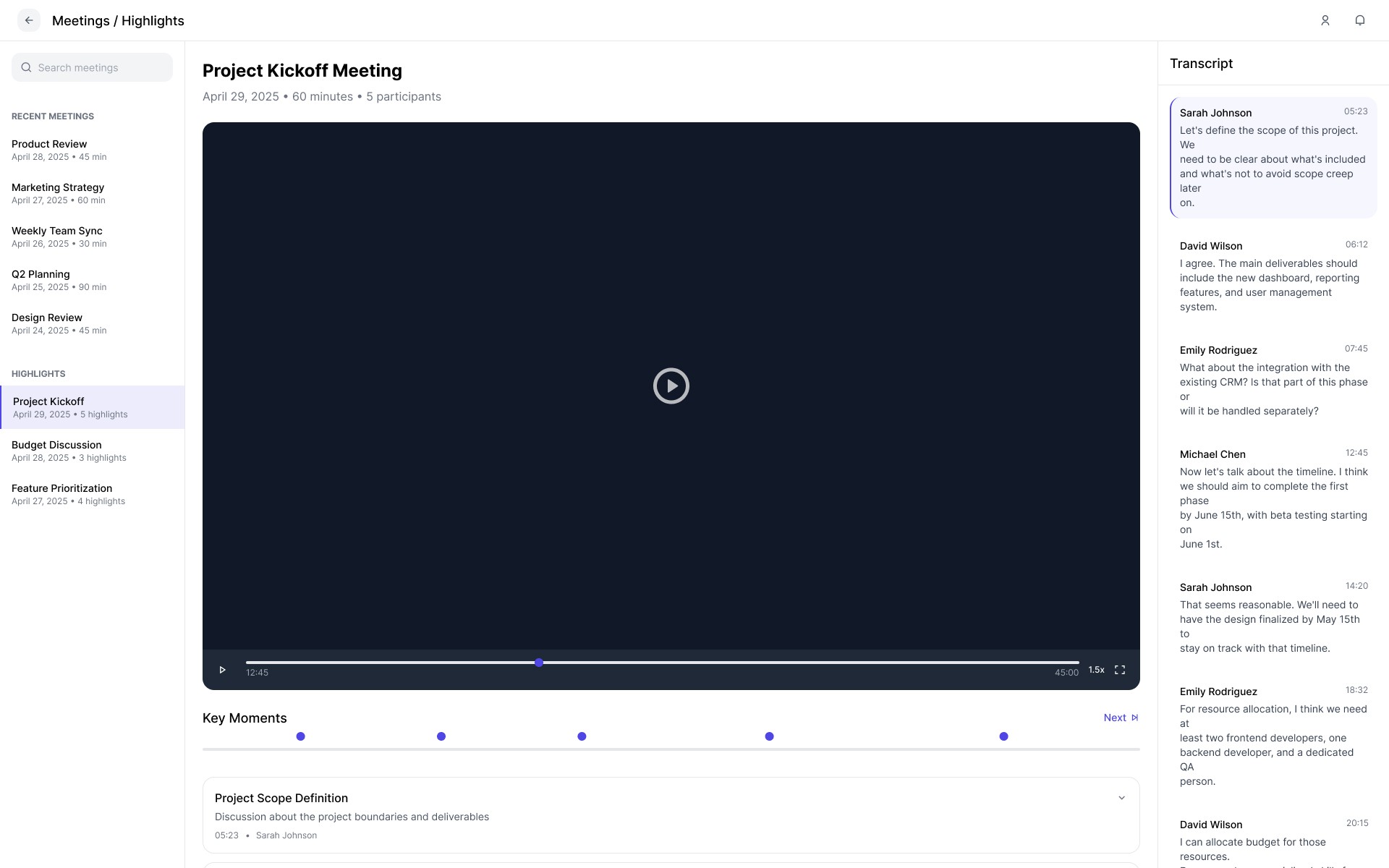
Task: Click the large center play icon
Action: tap(671, 386)
